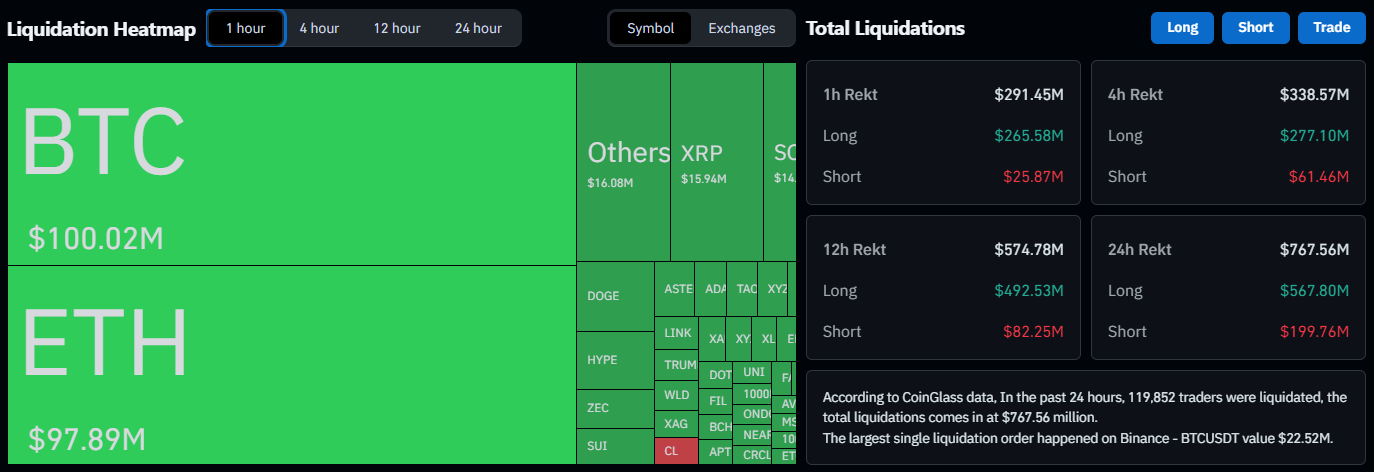
Task: Open the BTC heatmap tile
Action: coord(291,164)
